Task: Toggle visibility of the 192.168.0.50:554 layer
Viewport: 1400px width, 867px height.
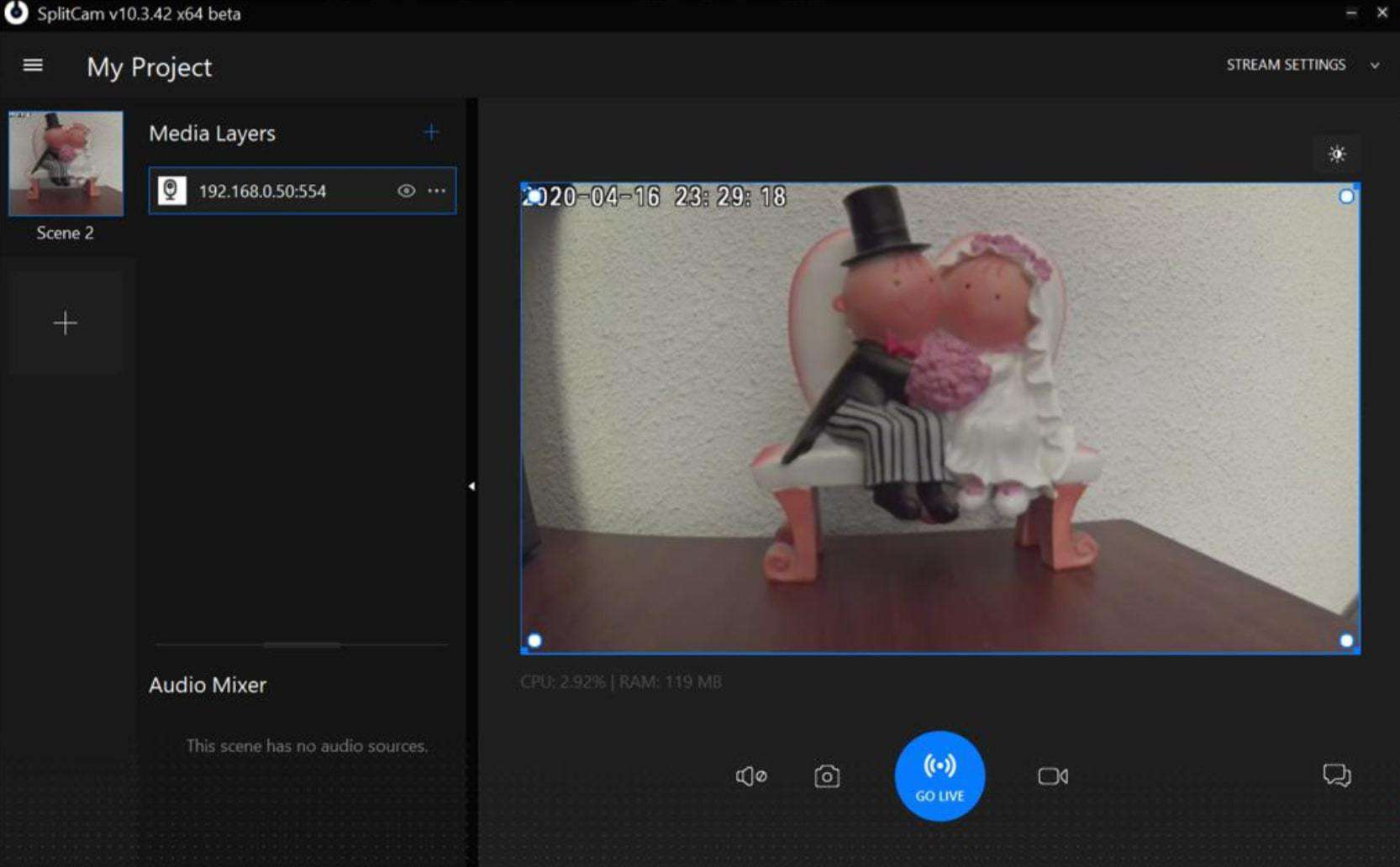Action: pyautogui.click(x=406, y=191)
